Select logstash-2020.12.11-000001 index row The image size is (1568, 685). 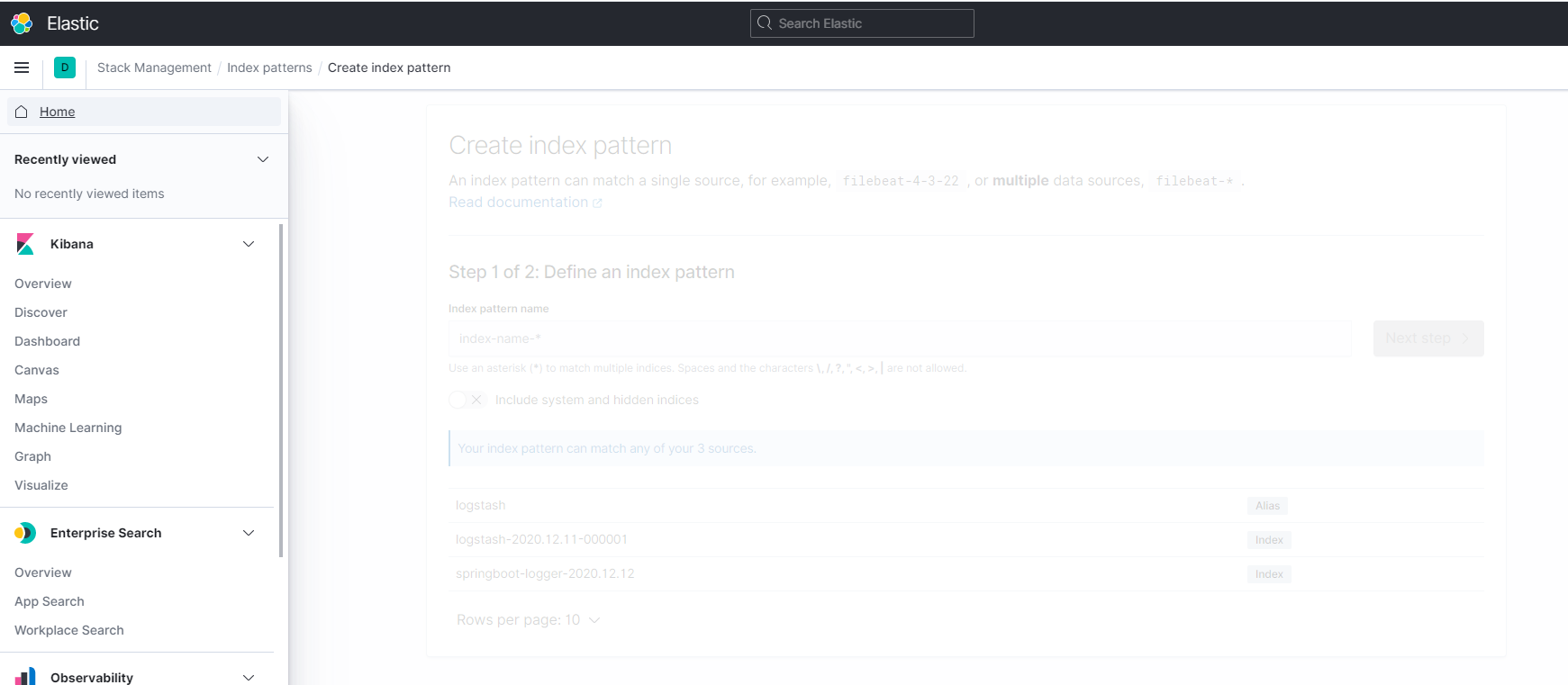[965, 540]
